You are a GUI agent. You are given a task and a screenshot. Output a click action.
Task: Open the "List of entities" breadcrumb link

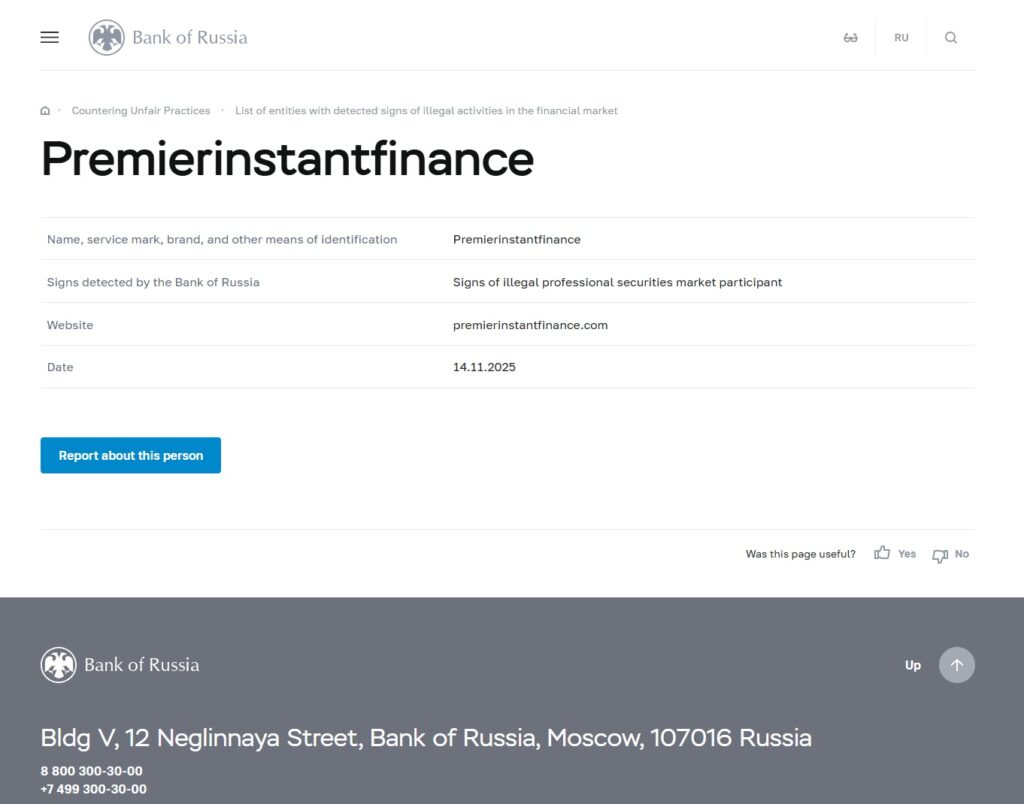pyautogui.click(x=426, y=110)
